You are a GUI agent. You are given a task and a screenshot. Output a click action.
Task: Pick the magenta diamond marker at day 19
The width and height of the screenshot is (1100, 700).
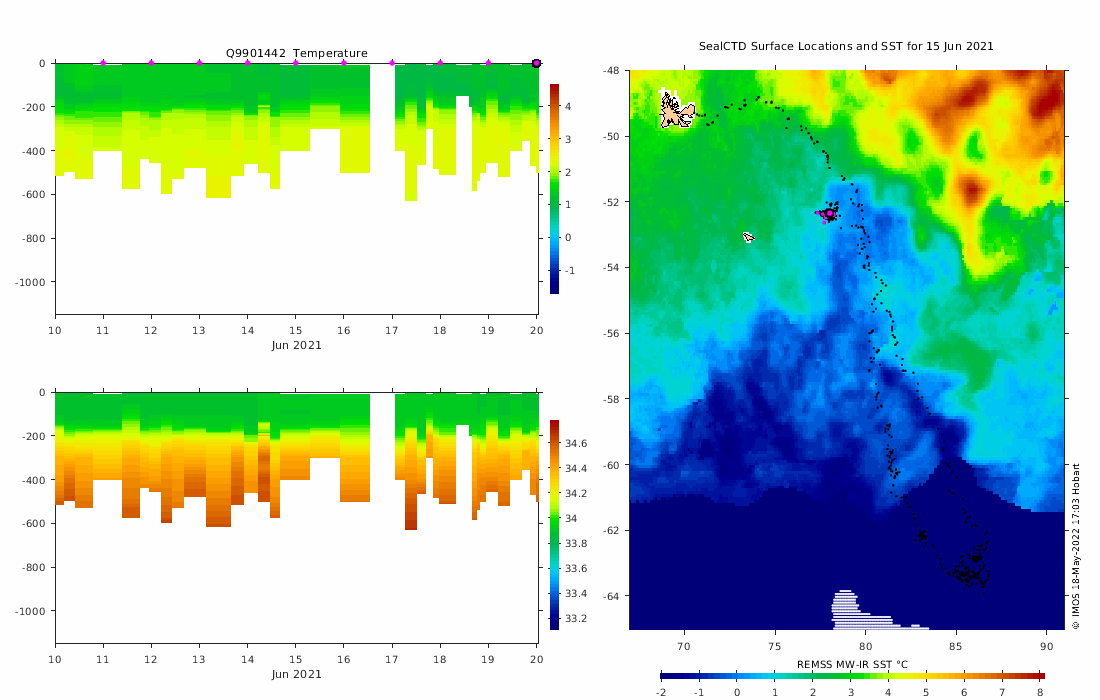pos(488,63)
